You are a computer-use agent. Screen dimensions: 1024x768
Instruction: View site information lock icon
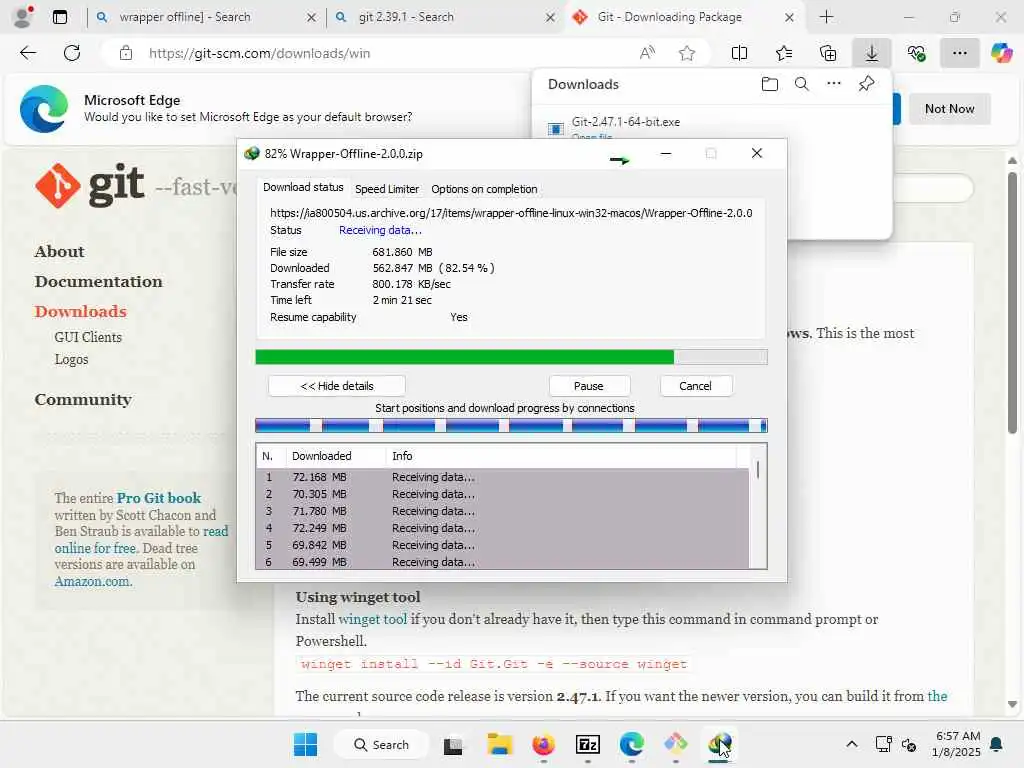(126, 53)
